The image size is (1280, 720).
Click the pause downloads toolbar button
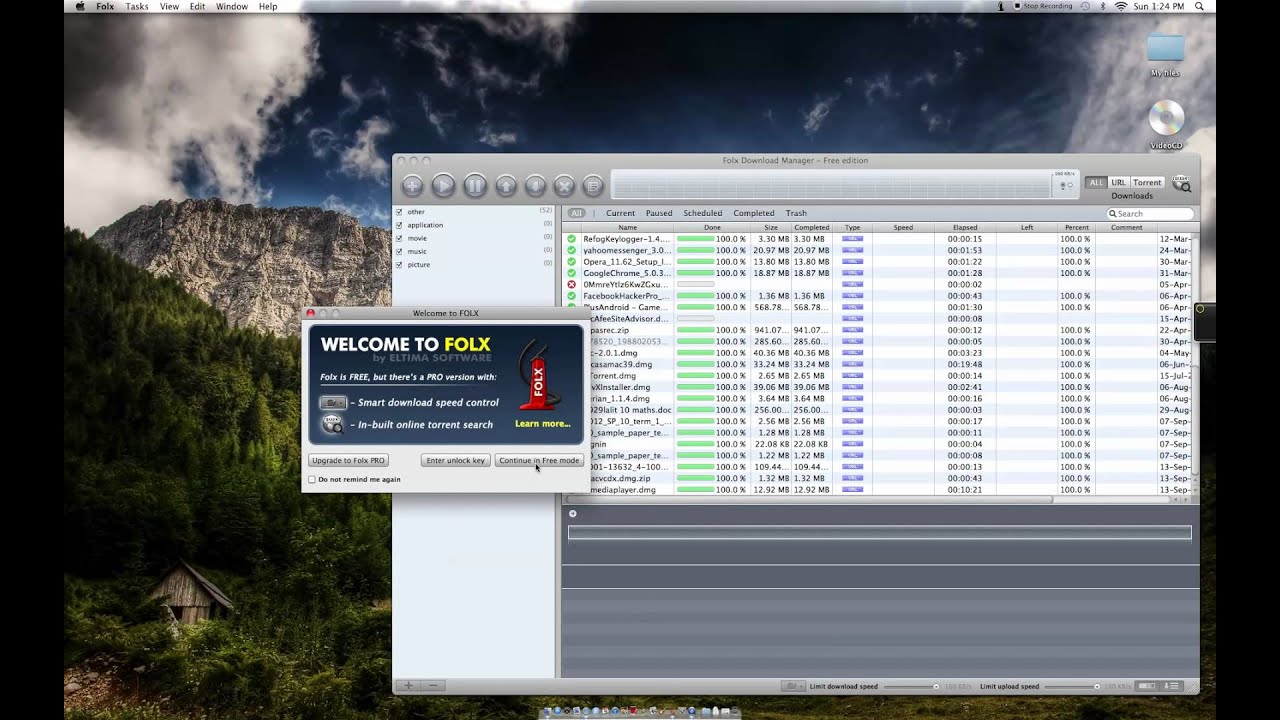tap(475, 185)
